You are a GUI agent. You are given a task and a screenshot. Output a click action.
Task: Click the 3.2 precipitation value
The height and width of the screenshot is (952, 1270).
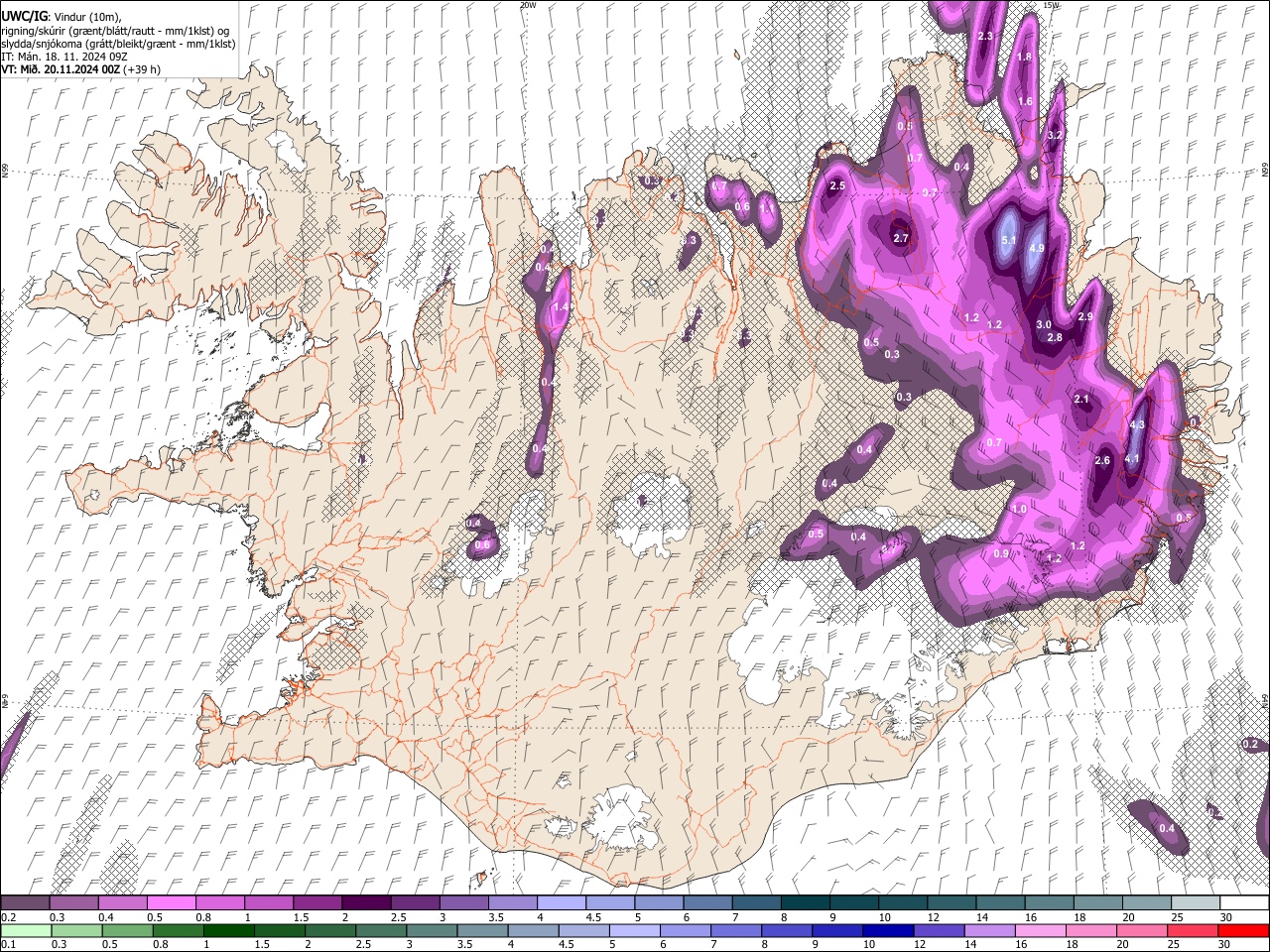pyautogui.click(x=1056, y=135)
